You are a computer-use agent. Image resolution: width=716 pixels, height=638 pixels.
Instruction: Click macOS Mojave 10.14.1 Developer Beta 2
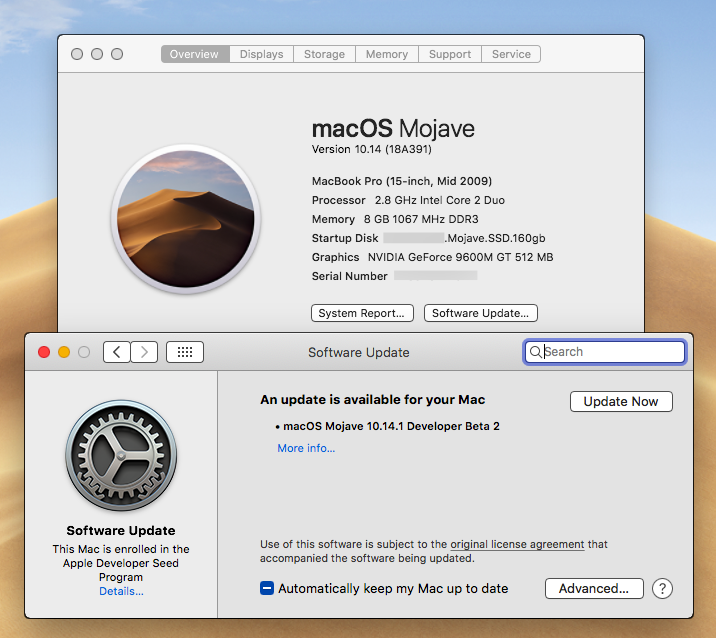[x=391, y=427]
